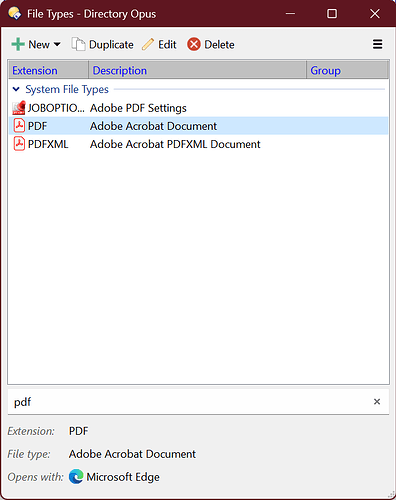Click the Duplicate pages icon

78,44
